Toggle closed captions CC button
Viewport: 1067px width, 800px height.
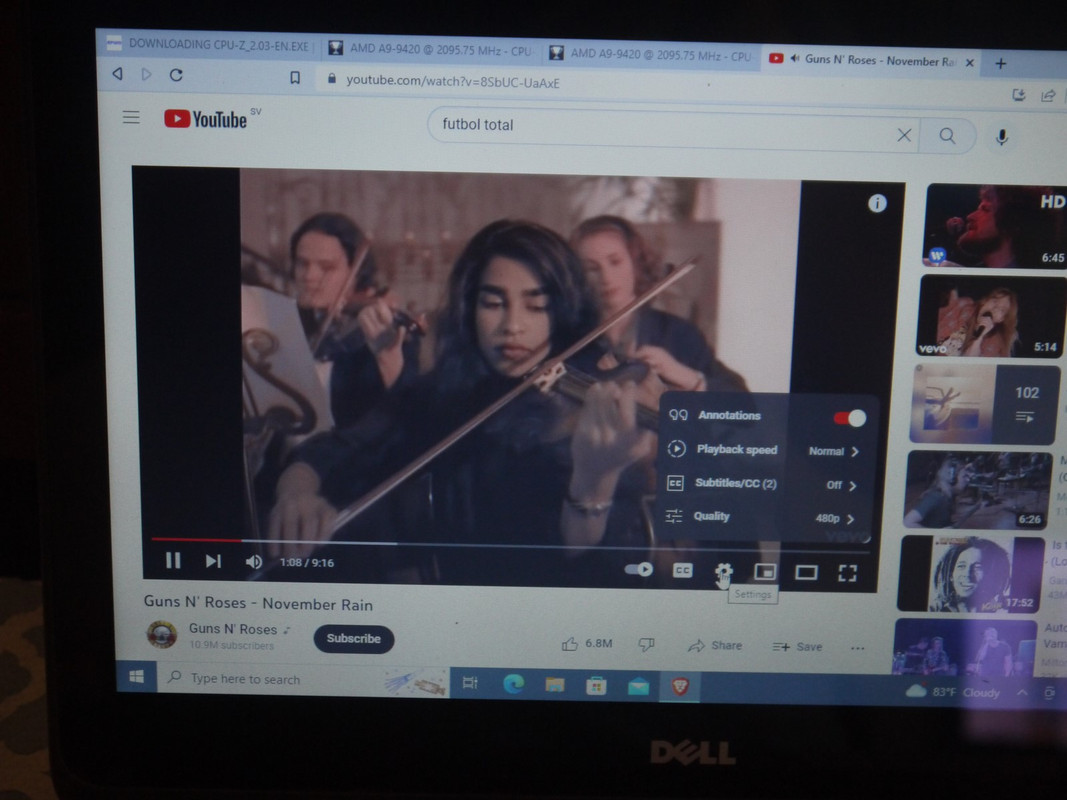(682, 571)
